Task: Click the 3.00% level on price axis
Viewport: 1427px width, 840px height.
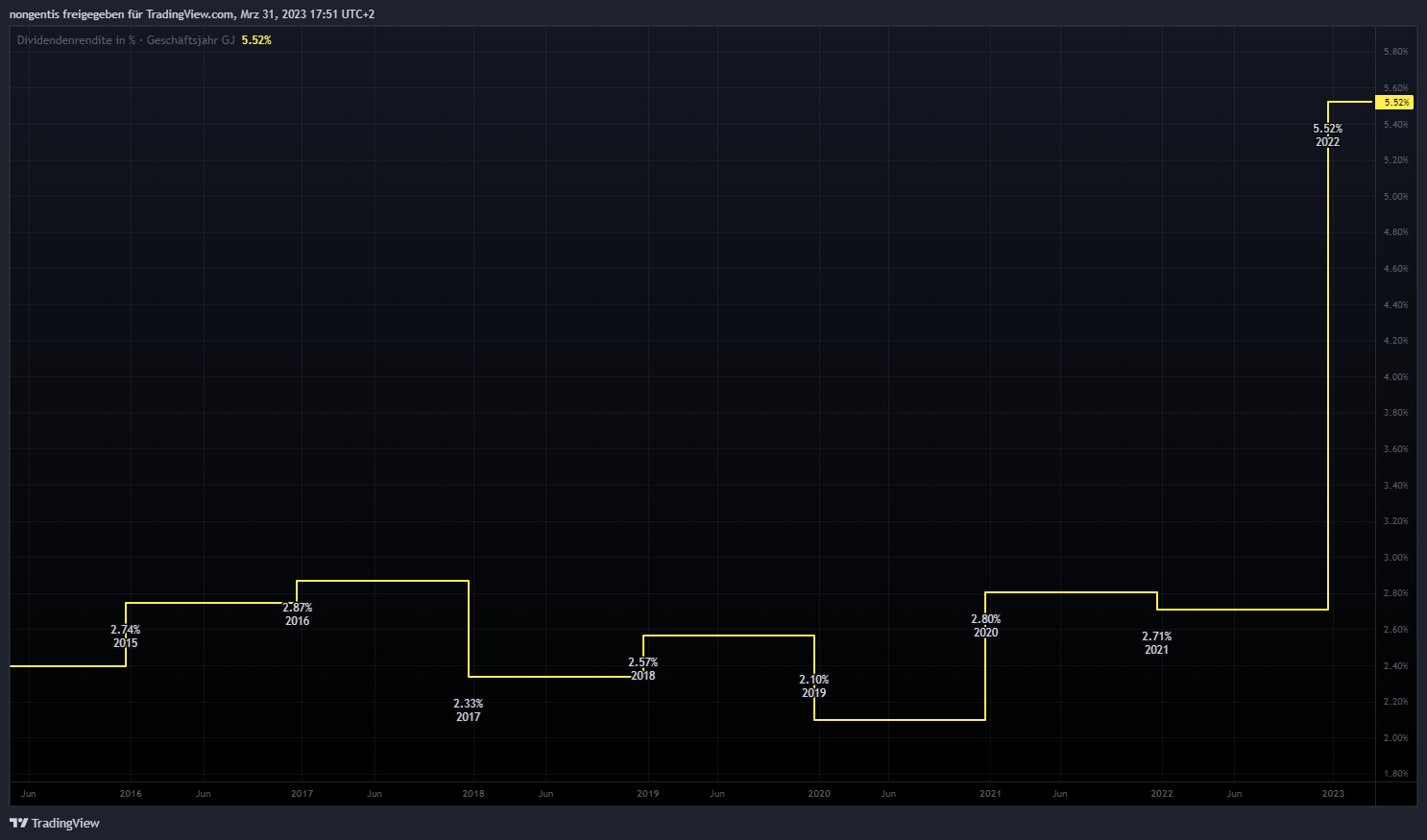Action: coord(1395,558)
